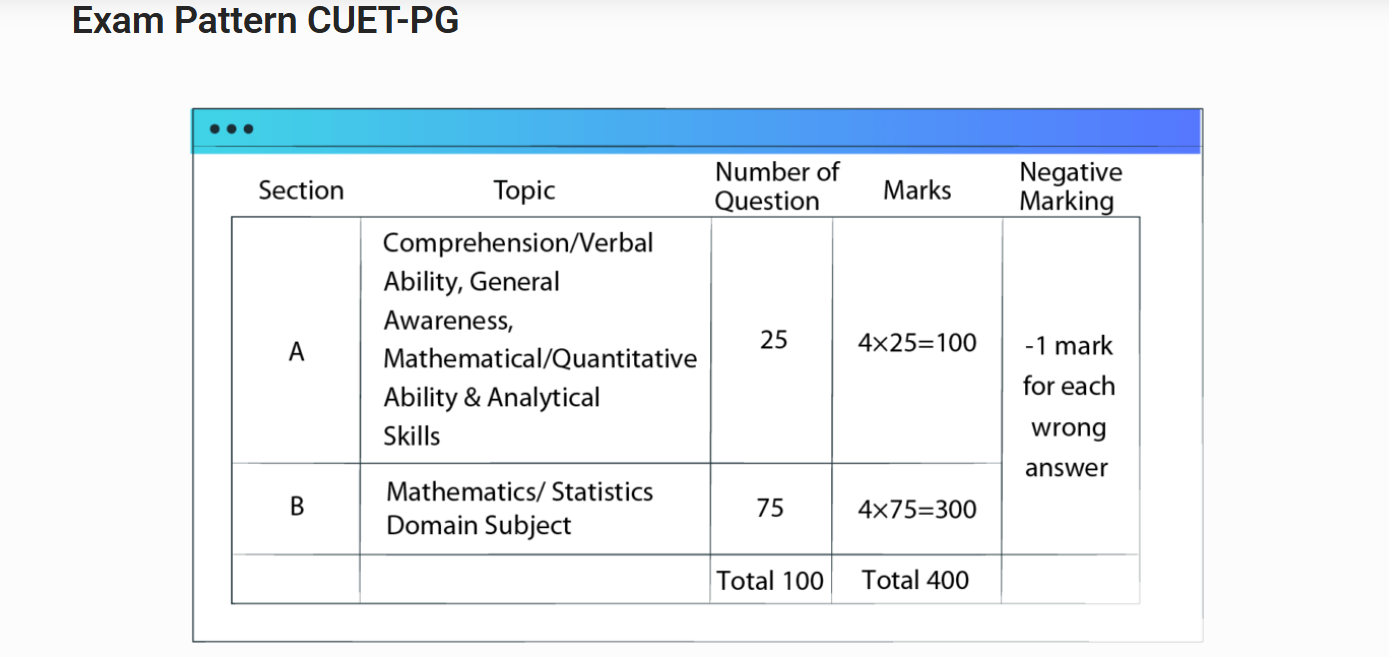Click the 4×25=100 marks cell
This screenshot has height=657, width=1389.
pos(917,343)
